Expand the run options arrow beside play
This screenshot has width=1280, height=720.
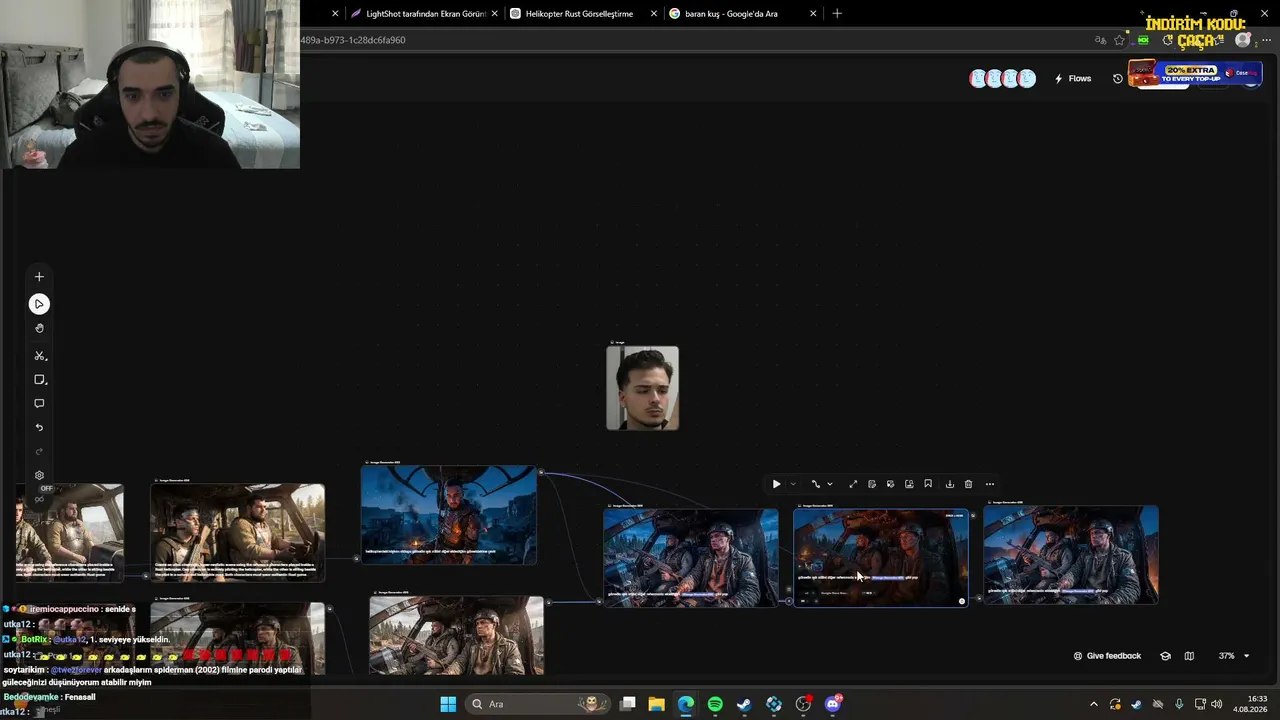(793, 484)
